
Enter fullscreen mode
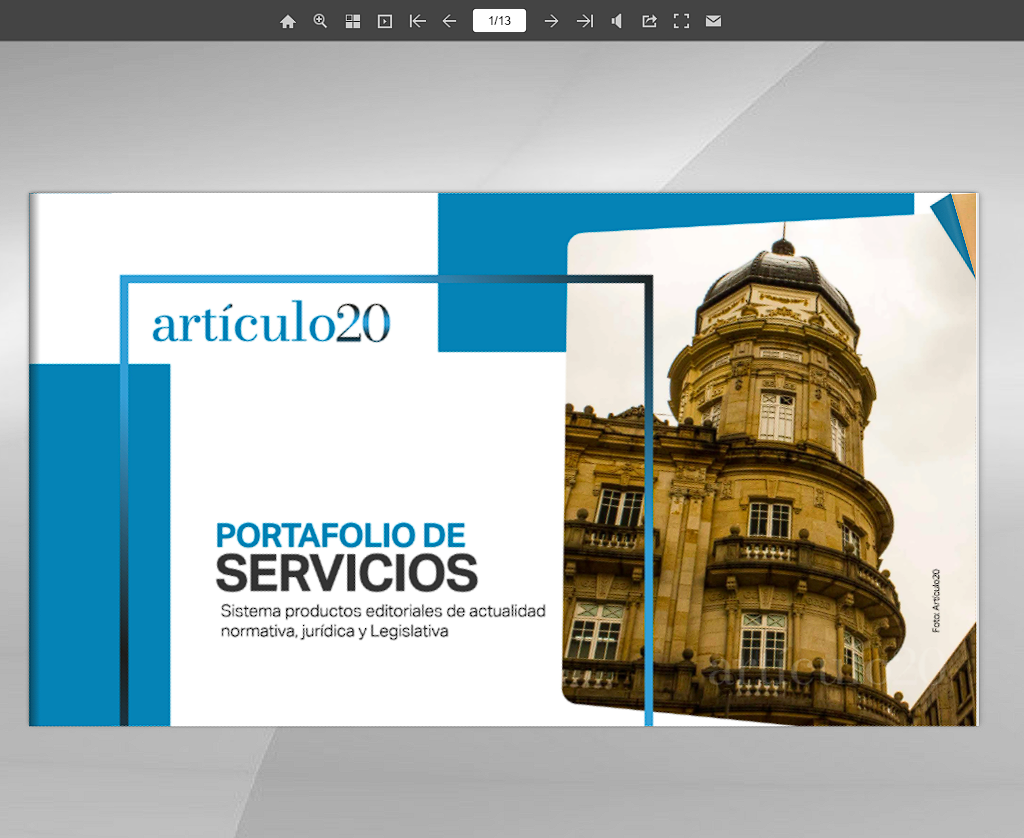point(681,22)
